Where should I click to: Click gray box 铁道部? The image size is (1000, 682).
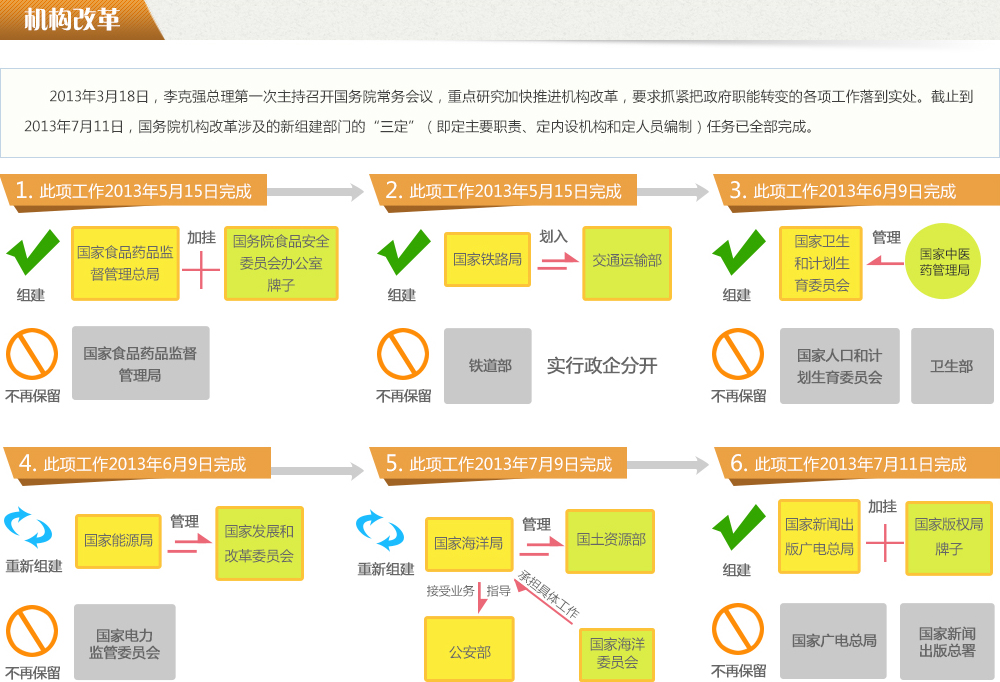tap(488, 366)
